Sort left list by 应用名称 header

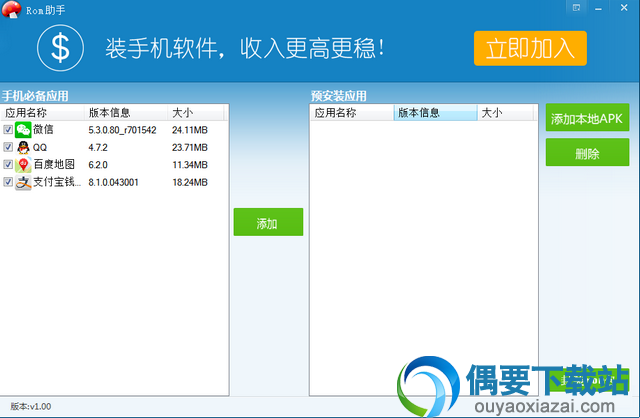tap(43, 113)
